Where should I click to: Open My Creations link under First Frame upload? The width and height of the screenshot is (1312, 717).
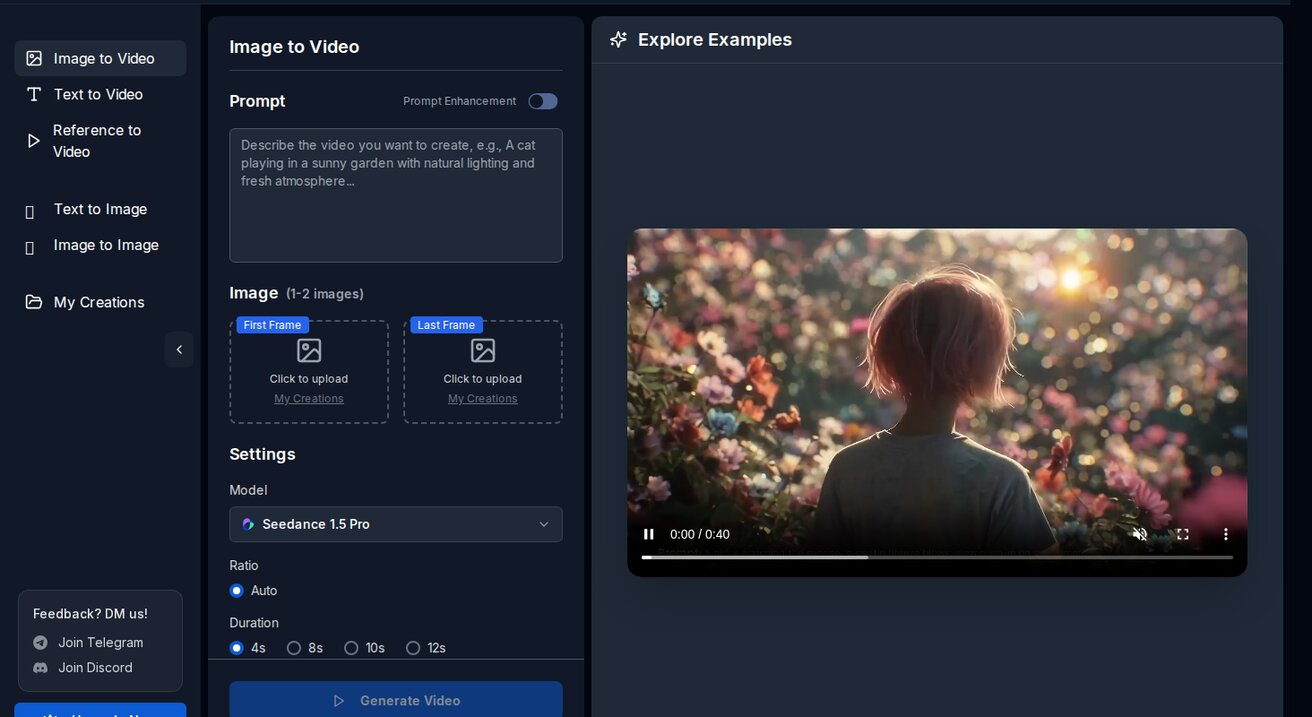[x=308, y=398]
